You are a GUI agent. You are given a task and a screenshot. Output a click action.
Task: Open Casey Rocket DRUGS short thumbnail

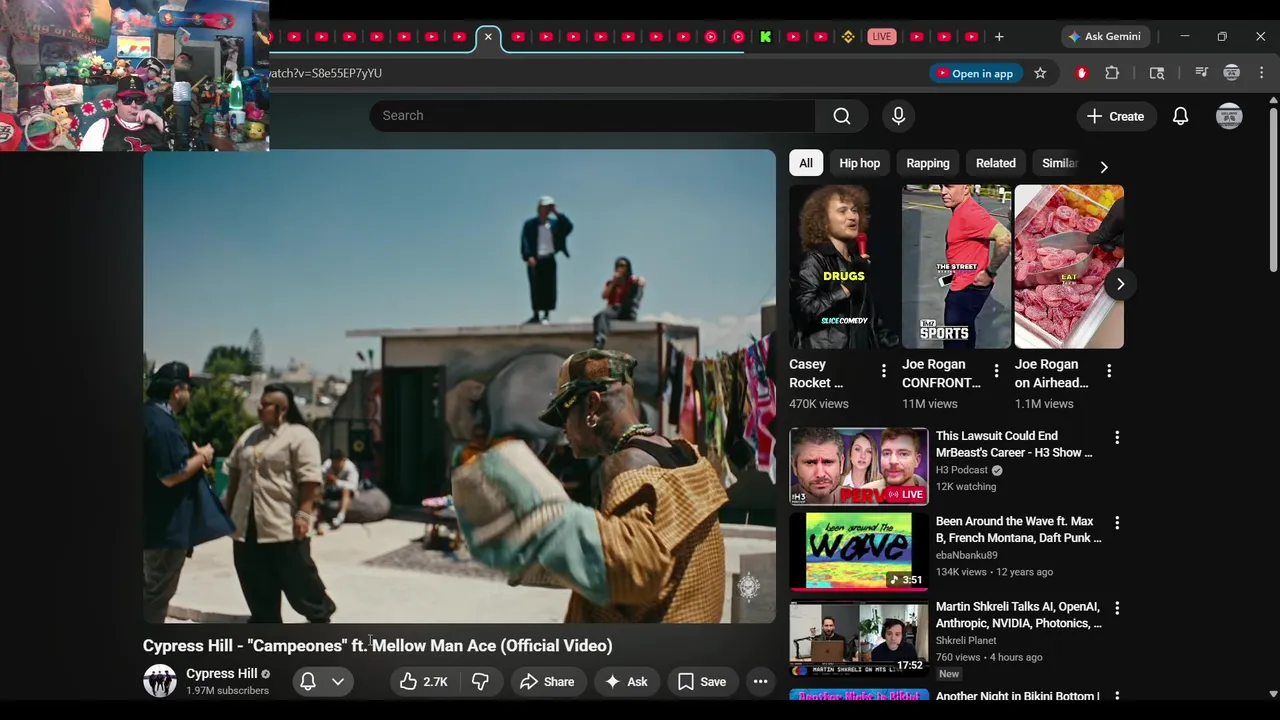click(x=844, y=266)
